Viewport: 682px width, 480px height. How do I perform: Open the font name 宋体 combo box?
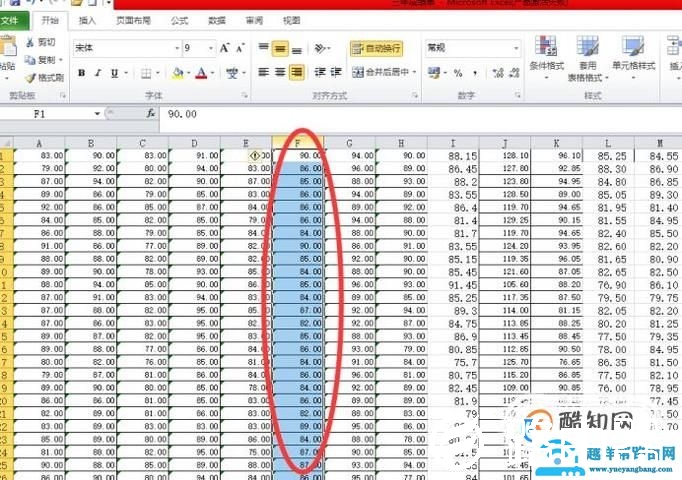[x=127, y=48]
